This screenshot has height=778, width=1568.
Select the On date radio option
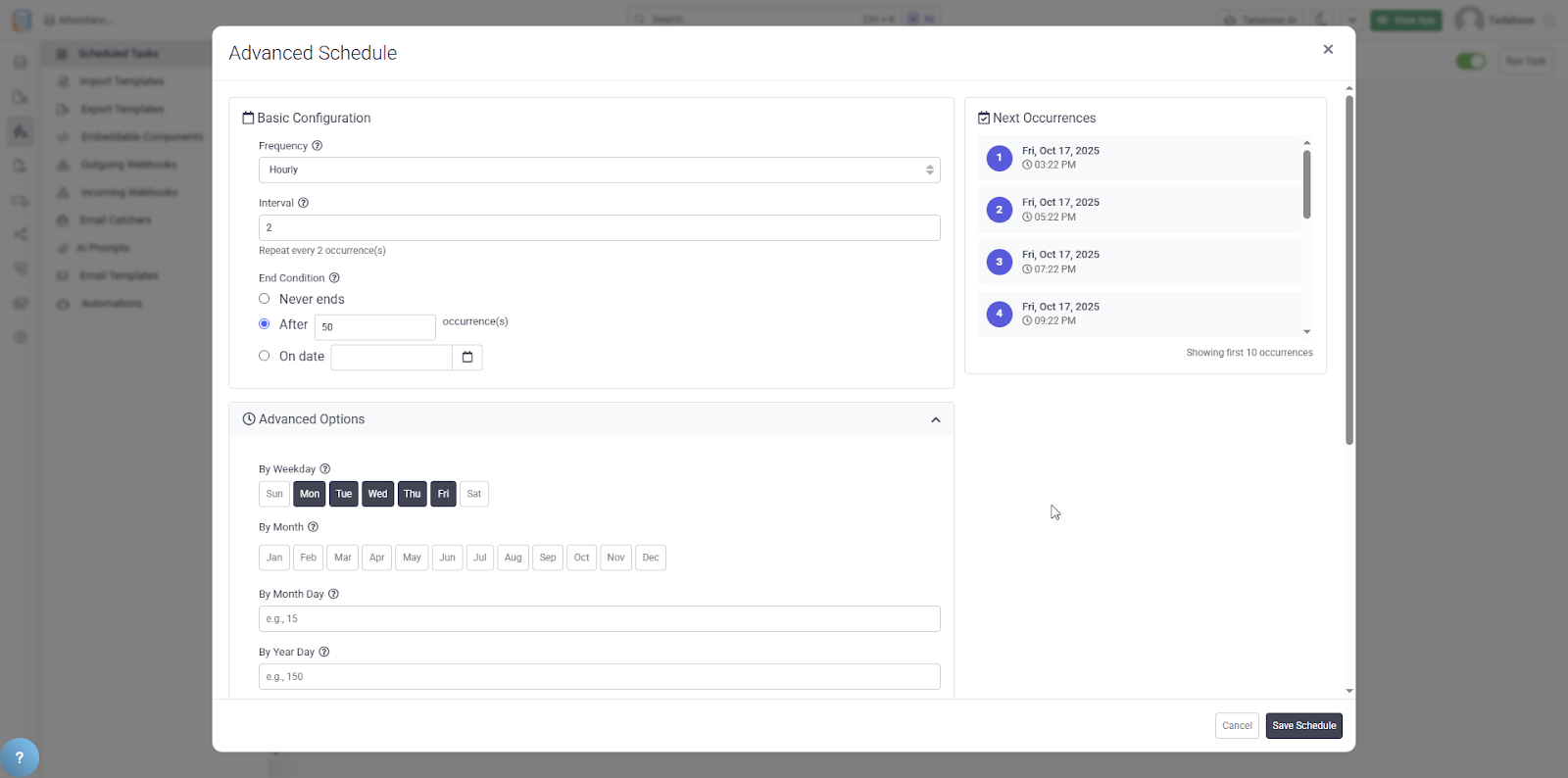265,357
